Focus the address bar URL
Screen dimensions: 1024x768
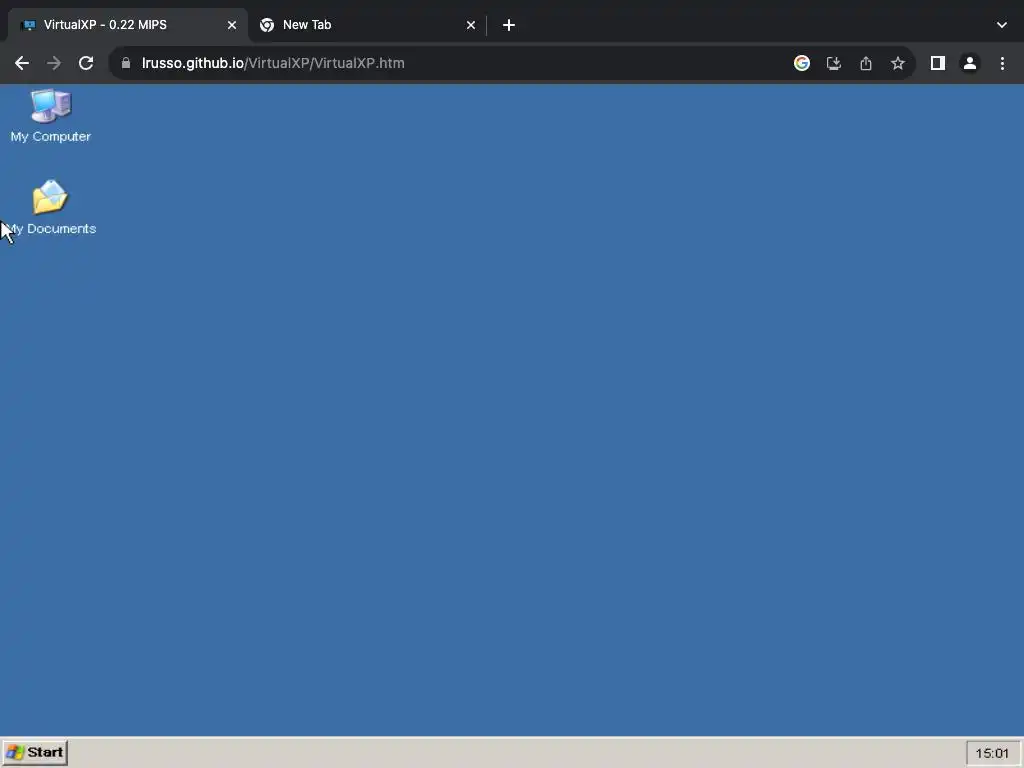click(273, 63)
